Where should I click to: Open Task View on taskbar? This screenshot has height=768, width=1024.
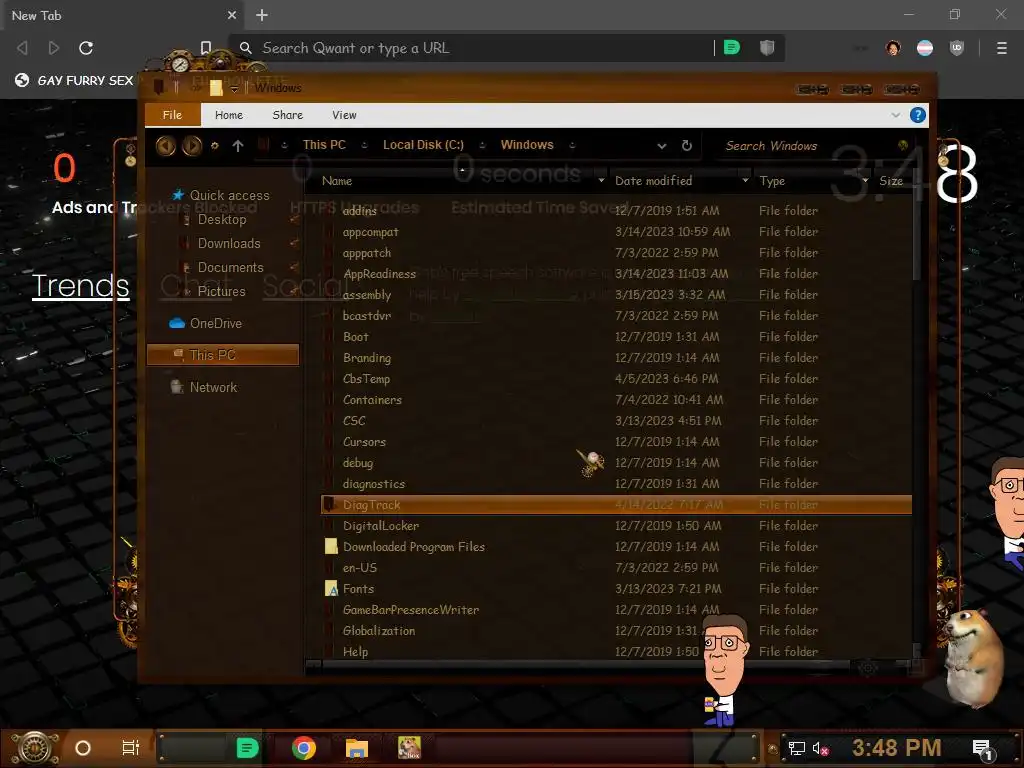pyautogui.click(x=131, y=748)
